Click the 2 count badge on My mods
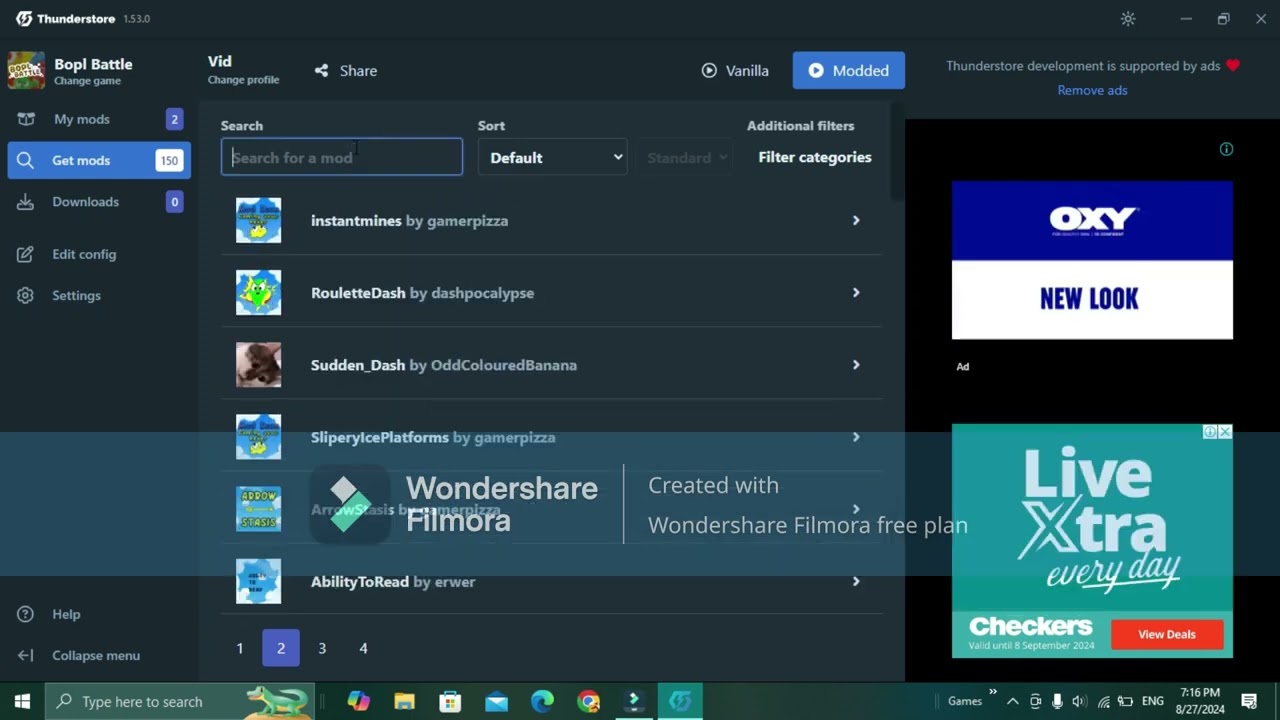The width and height of the screenshot is (1280, 720). pyautogui.click(x=174, y=119)
